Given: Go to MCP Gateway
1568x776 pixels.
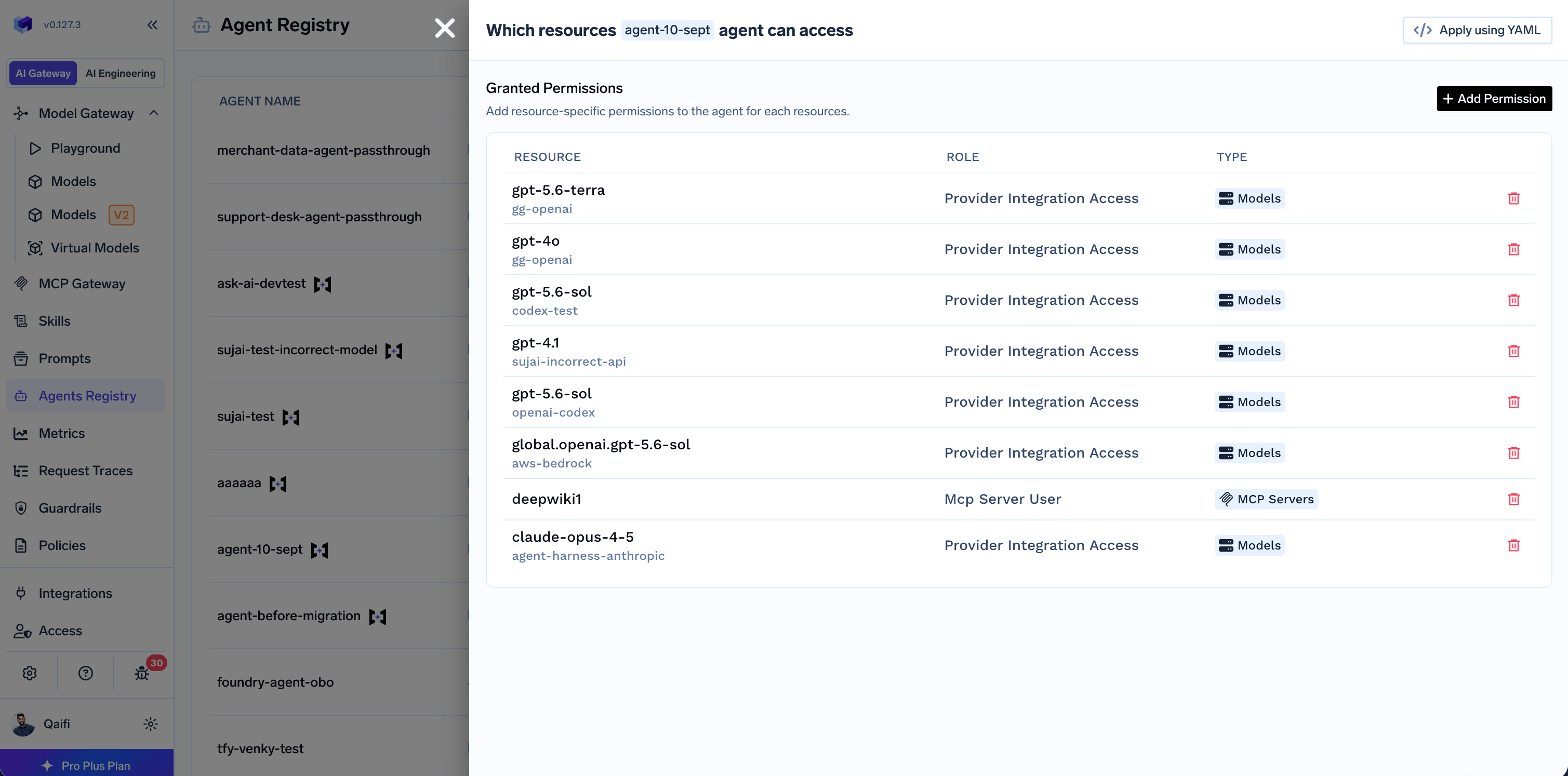Looking at the screenshot, I should coord(82,284).
